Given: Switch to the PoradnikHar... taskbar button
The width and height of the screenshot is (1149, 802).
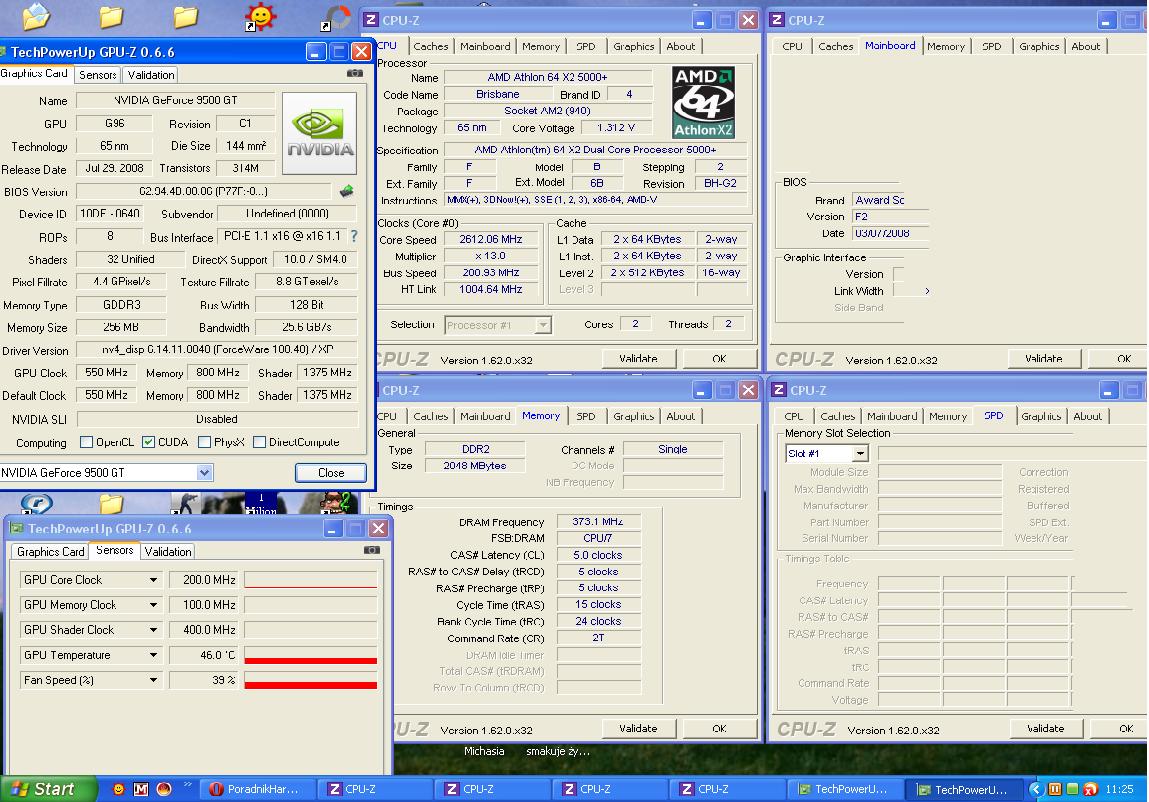Looking at the screenshot, I should (x=257, y=789).
